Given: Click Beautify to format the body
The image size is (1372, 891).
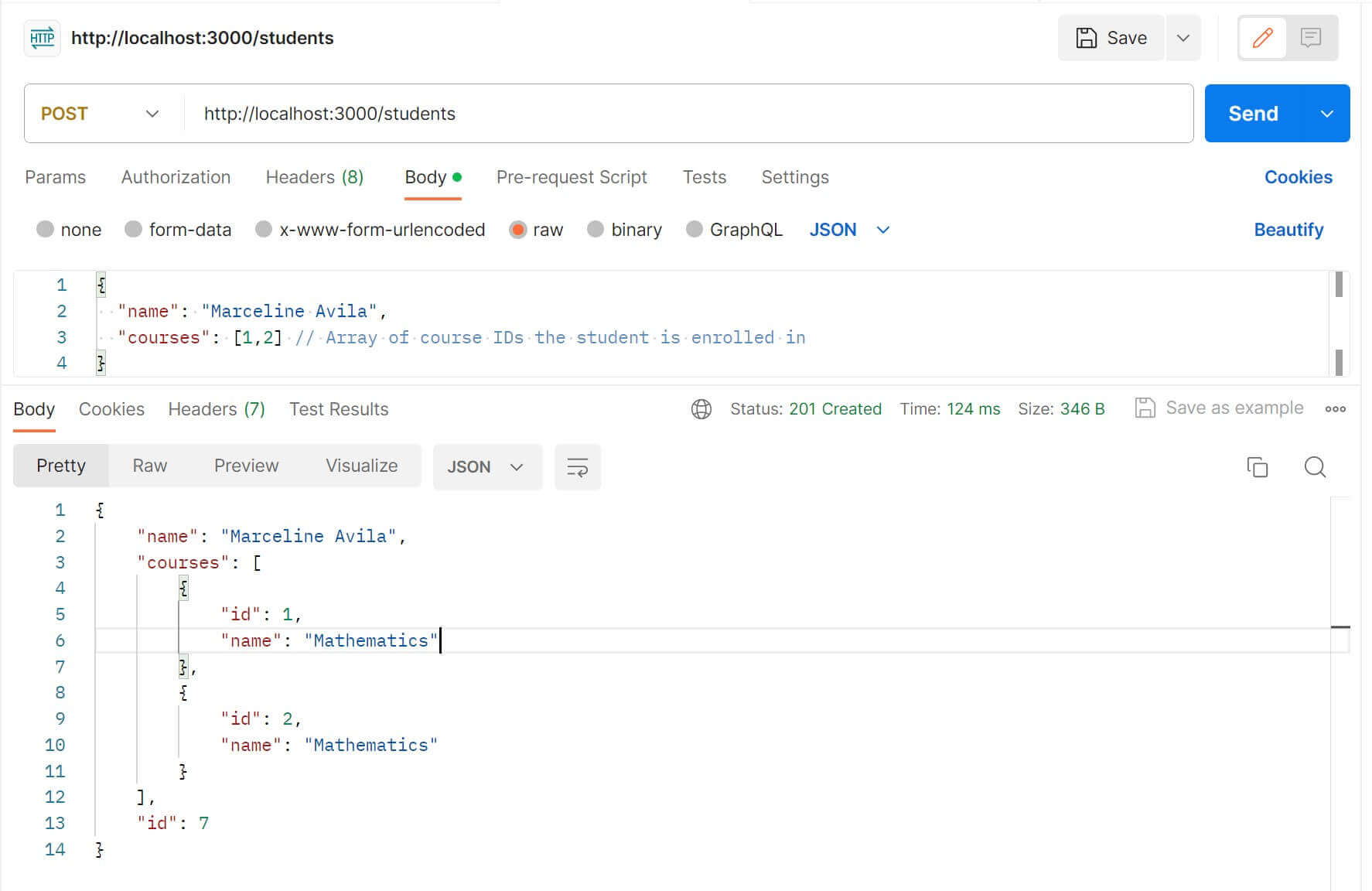Looking at the screenshot, I should click(1288, 230).
